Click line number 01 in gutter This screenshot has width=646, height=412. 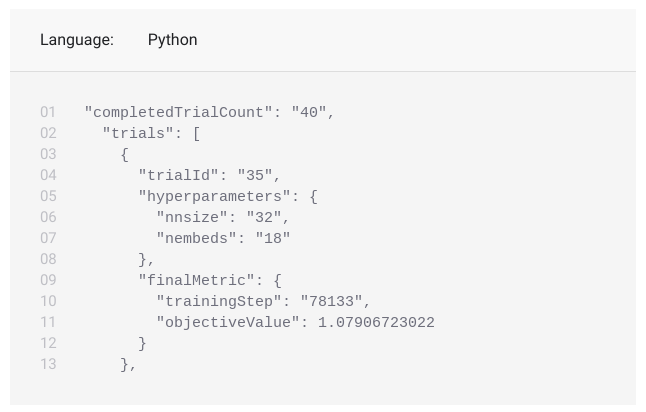click(x=48, y=112)
